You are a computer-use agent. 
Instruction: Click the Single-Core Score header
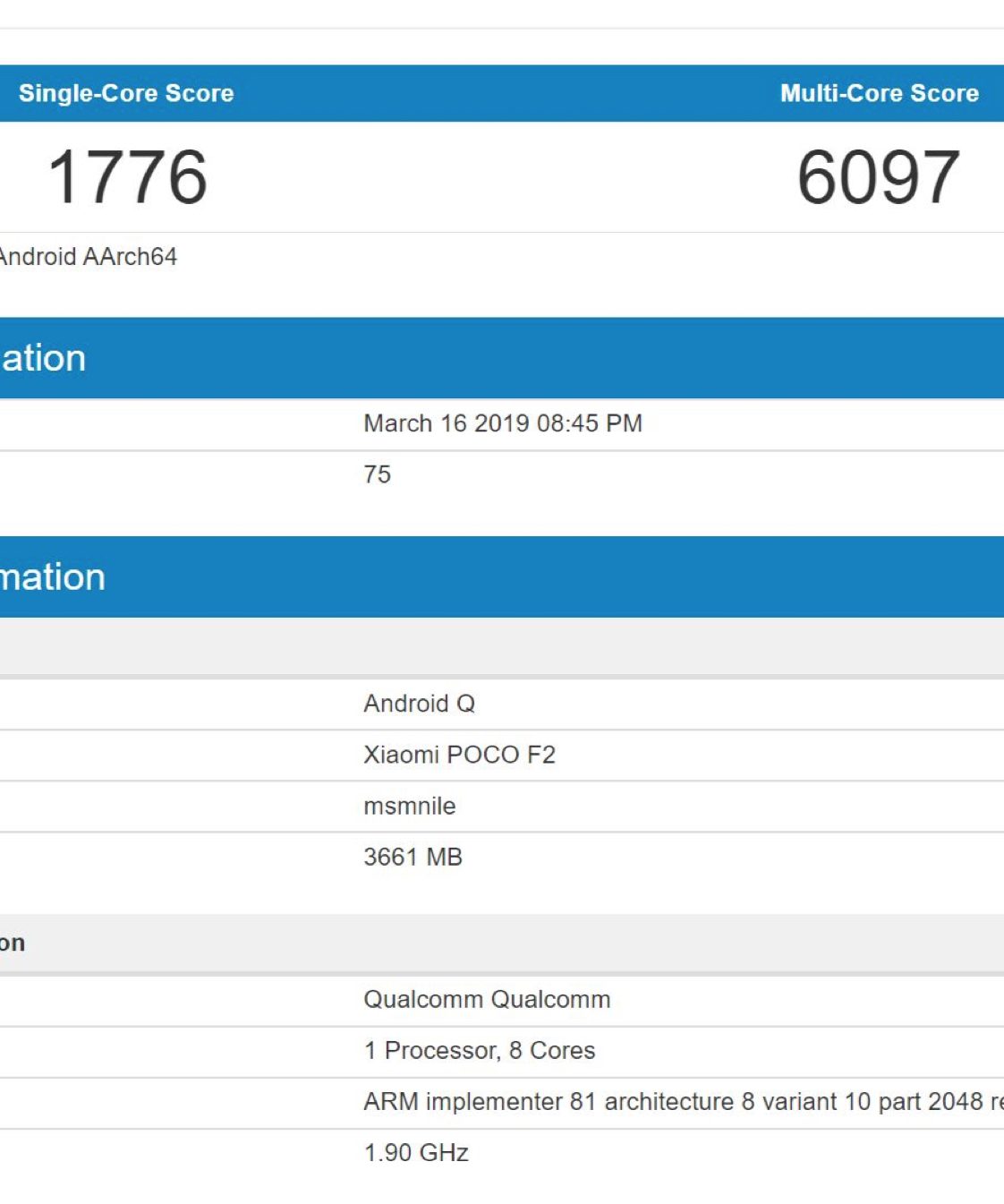pos(126,93)
